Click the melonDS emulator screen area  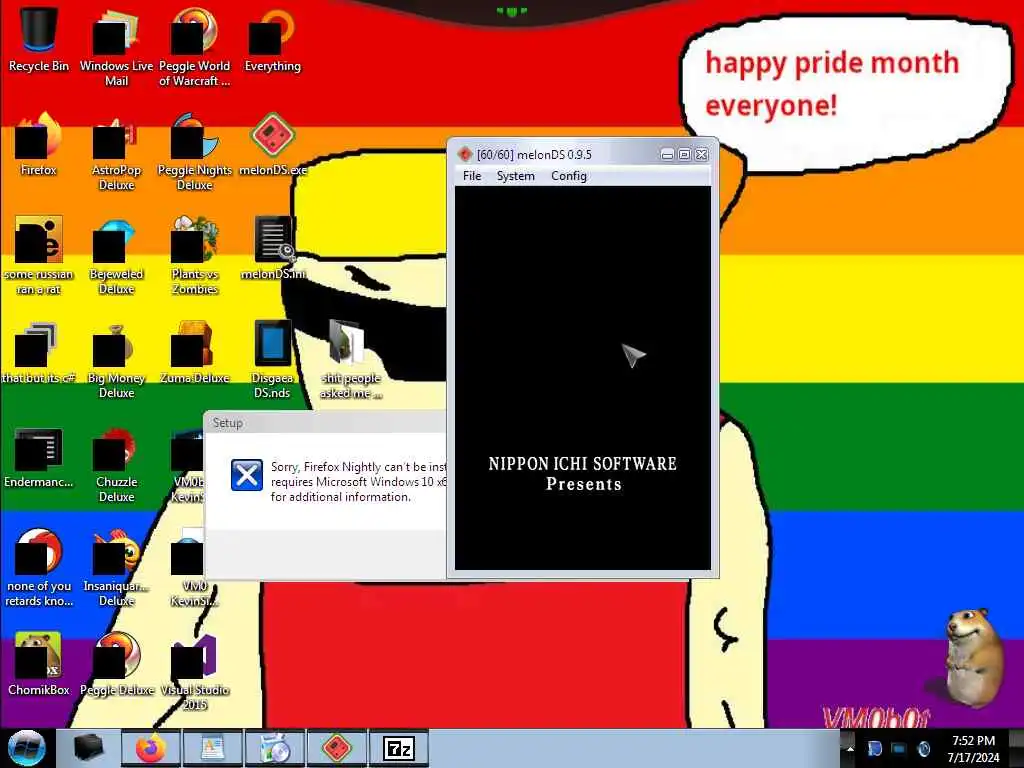pyautogui.click(x=583, y=377)
